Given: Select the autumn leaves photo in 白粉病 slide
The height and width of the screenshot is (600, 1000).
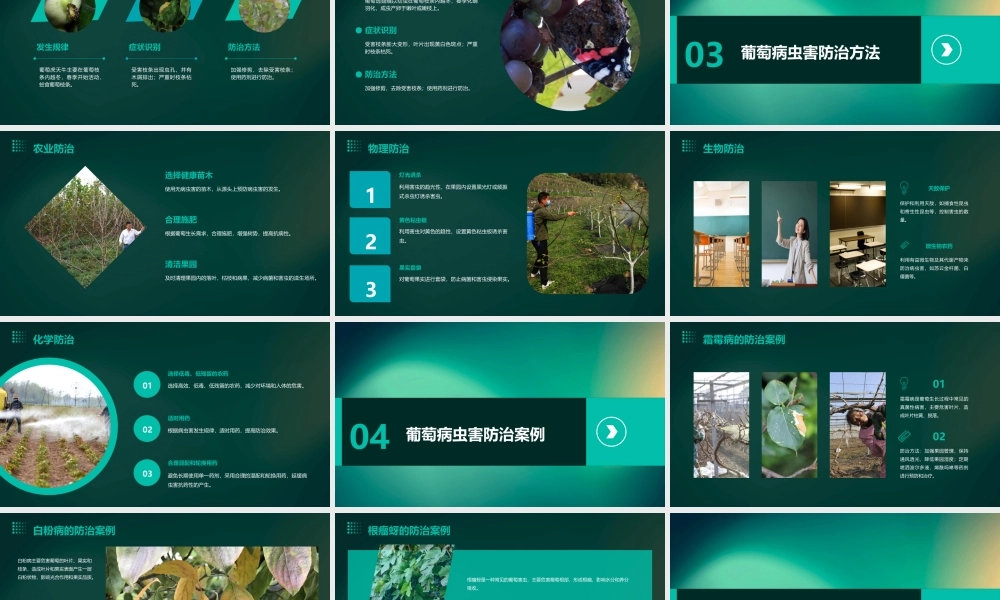Looking at the screenshot, I should click(212, 573).
